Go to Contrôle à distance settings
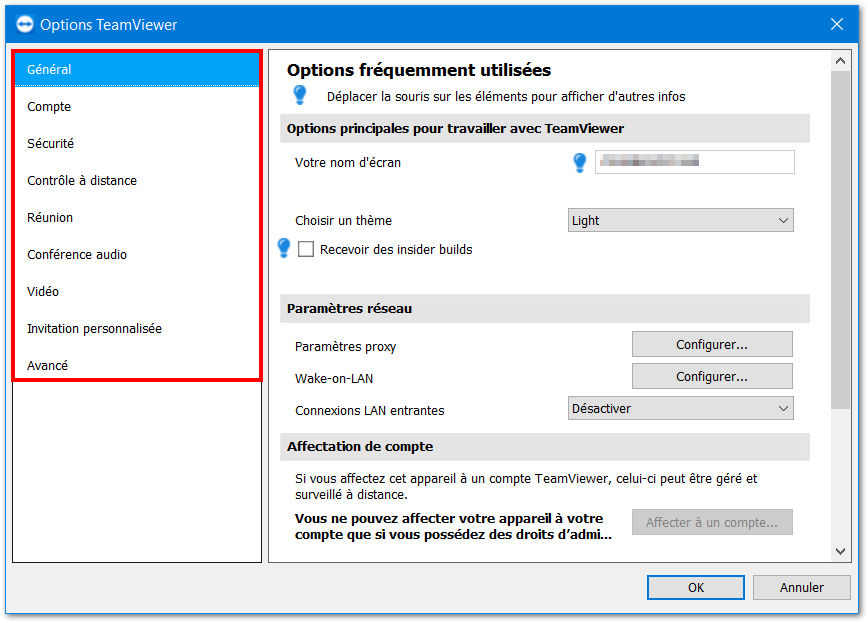 (137, 181)
